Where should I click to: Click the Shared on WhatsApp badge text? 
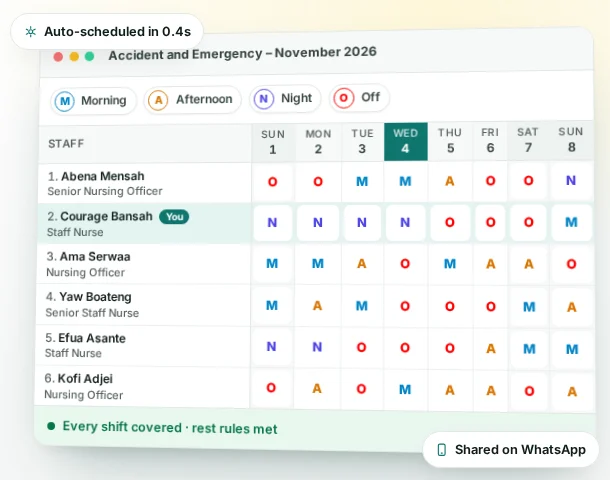click(x=520, y=450)
